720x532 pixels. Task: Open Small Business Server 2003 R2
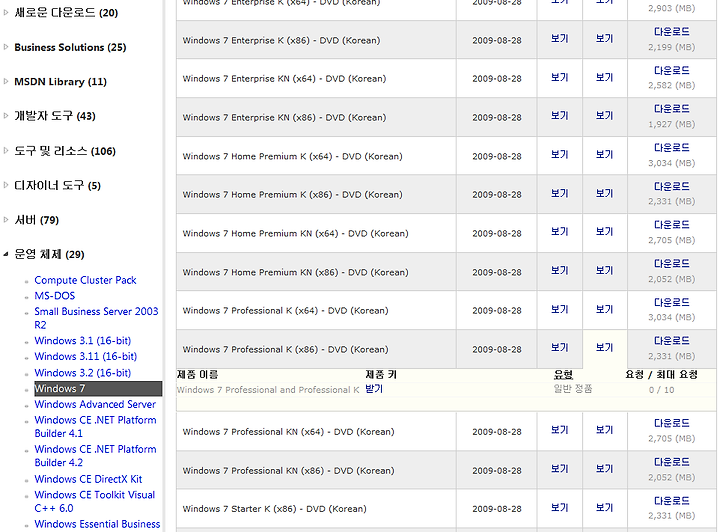tap(96, 318)
